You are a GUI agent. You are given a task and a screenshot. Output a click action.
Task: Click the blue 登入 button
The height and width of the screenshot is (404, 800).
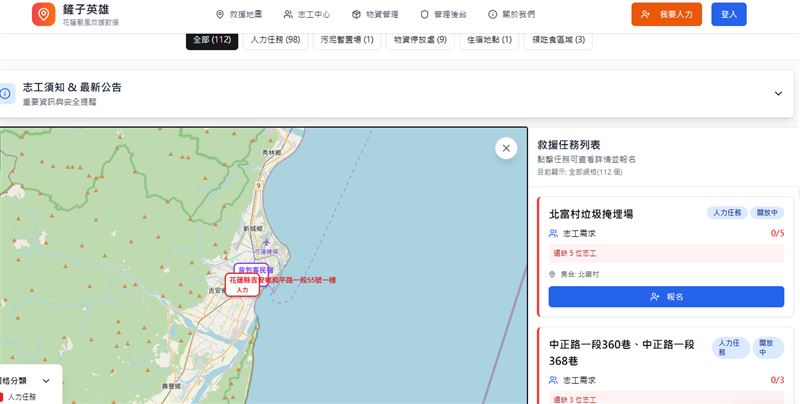(729, 14)
